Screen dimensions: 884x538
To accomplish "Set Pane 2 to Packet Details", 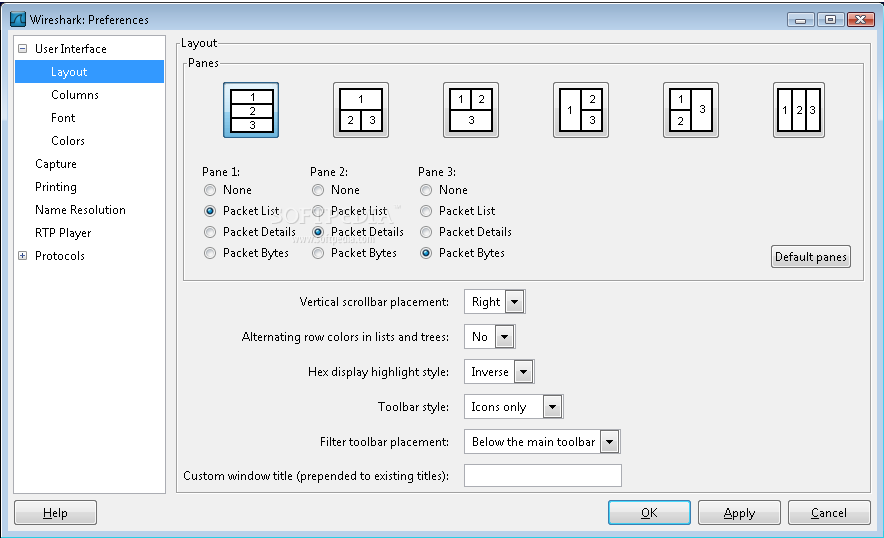I will 318,232.
